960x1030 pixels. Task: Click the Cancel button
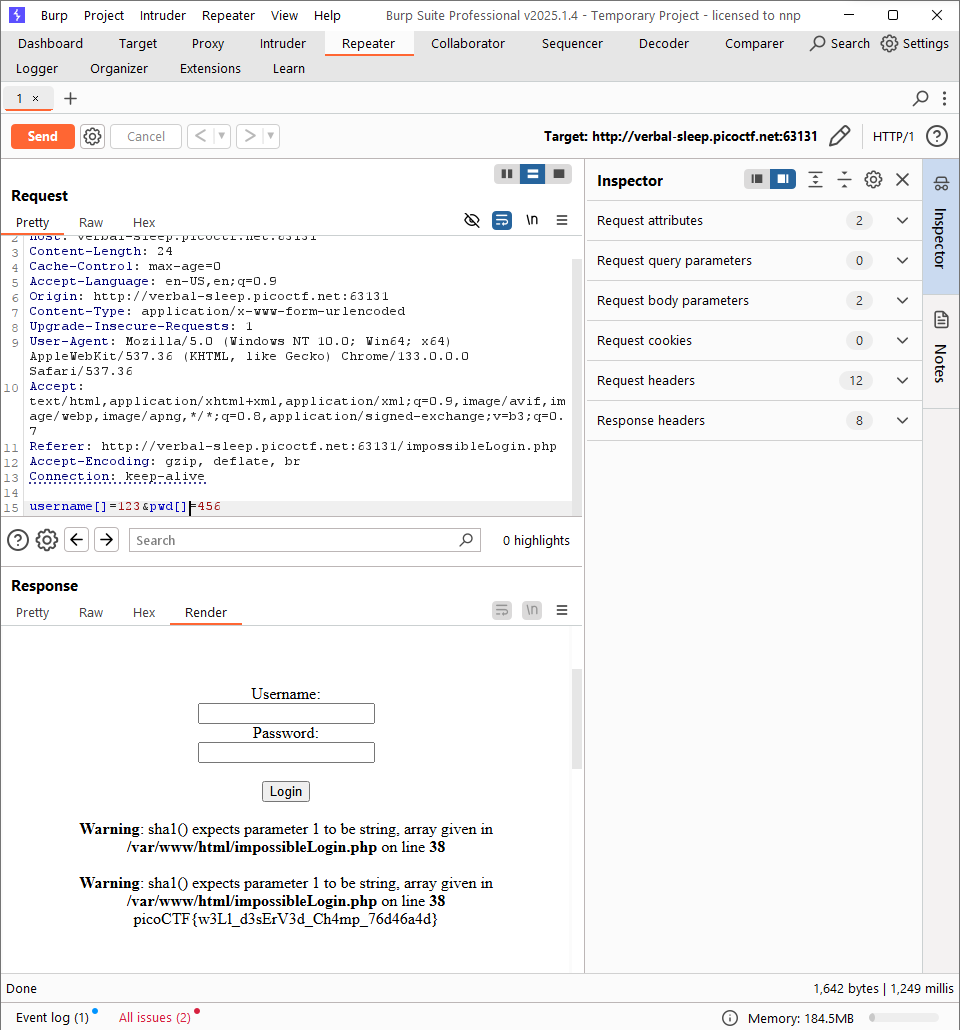click(146, 137)
